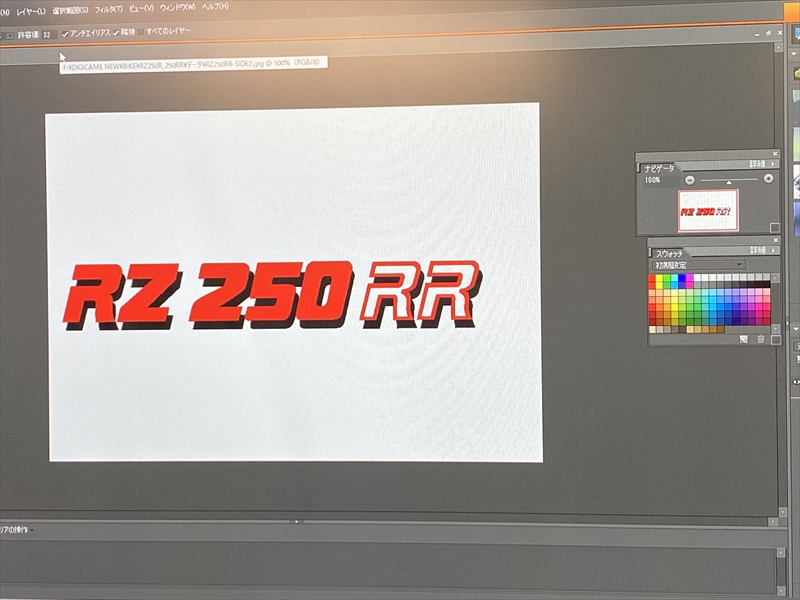The height and width of the screenshot is (600, 800).
Task: Click the ナビゲータ panel resize grip
Action: [774, 228]
